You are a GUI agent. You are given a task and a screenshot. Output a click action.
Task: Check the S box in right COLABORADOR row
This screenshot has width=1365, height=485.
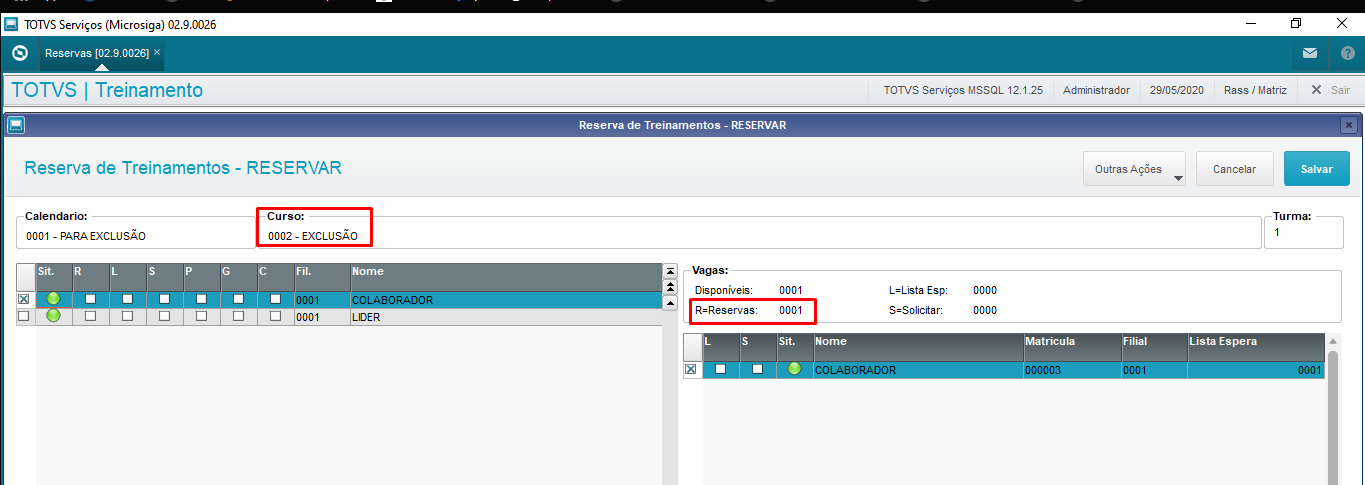click(757, 369)
